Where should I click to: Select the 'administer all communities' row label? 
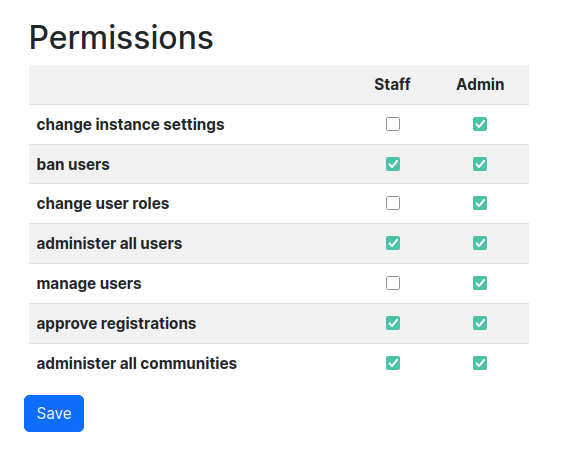pyautogui.click(x=136, y=363)
